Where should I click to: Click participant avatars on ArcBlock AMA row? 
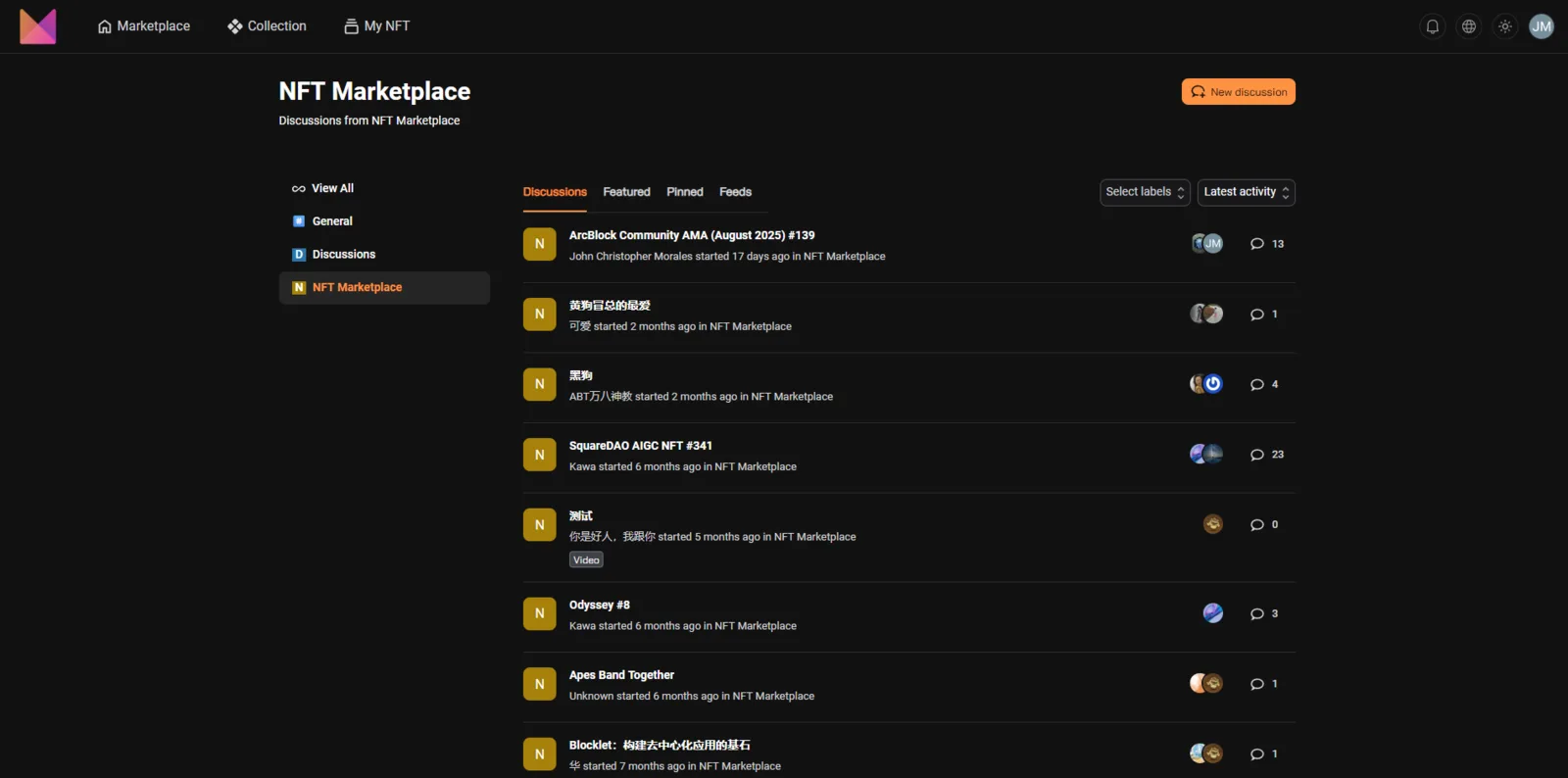click(1207, 244)
